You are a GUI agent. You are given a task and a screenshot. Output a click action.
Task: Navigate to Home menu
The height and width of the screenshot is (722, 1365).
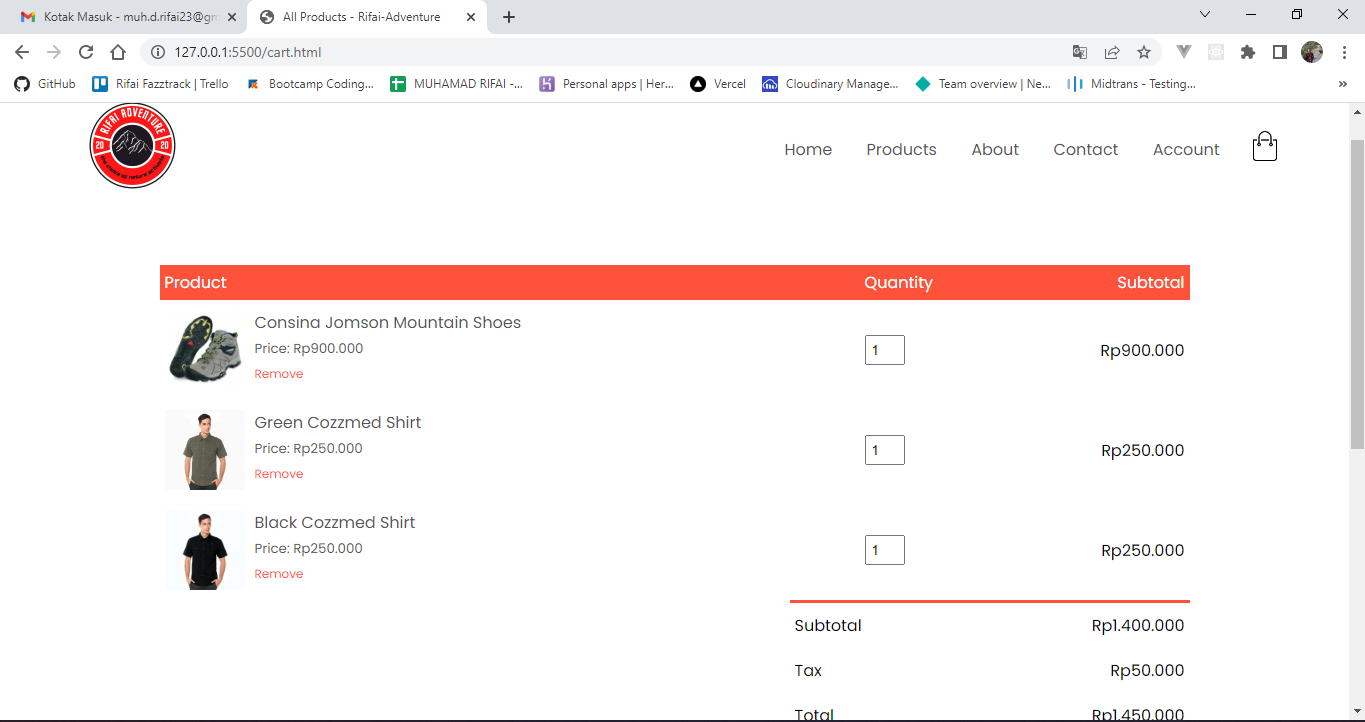(808, 149)
